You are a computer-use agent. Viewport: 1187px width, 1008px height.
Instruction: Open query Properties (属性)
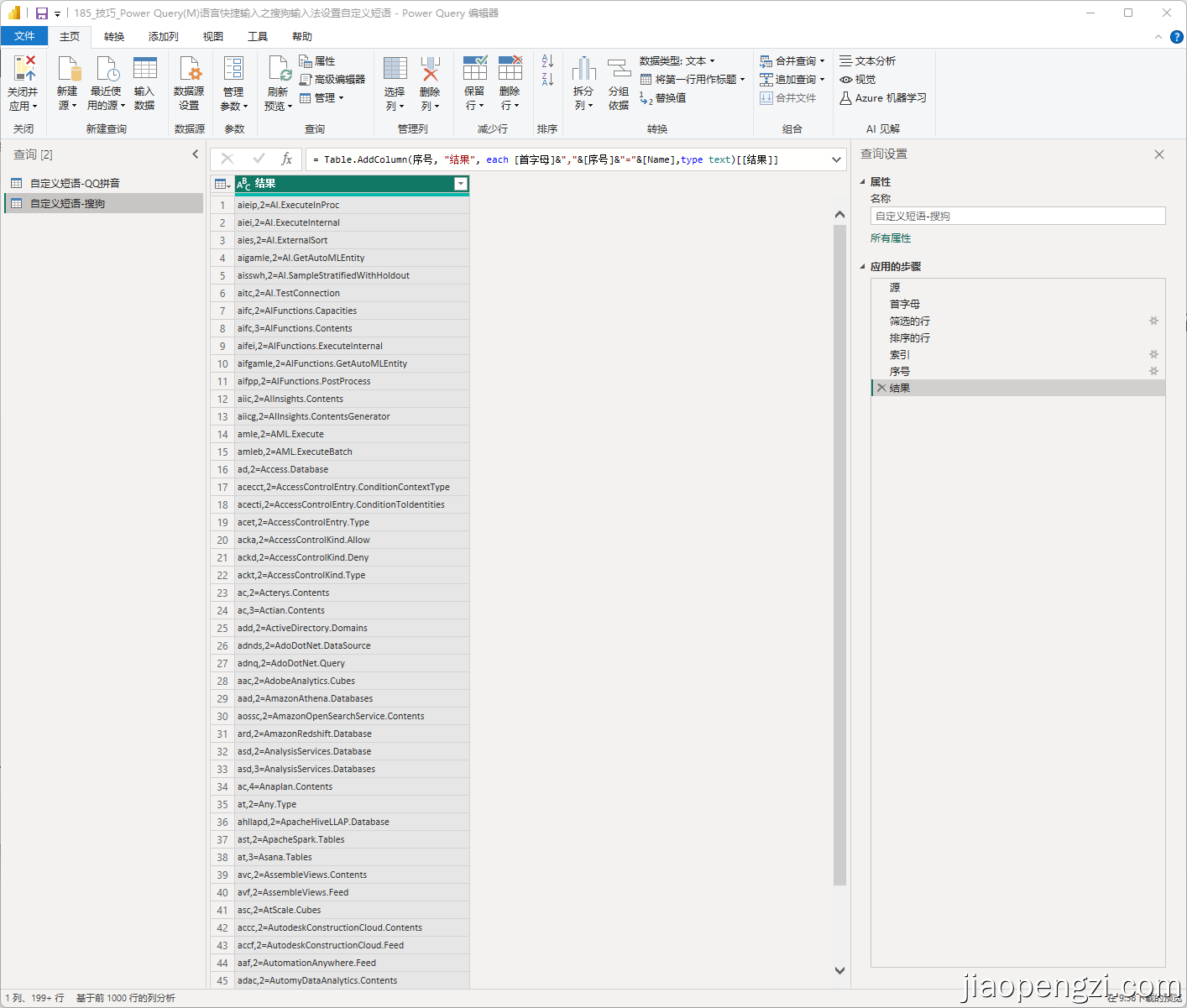[x=316, y=61]
